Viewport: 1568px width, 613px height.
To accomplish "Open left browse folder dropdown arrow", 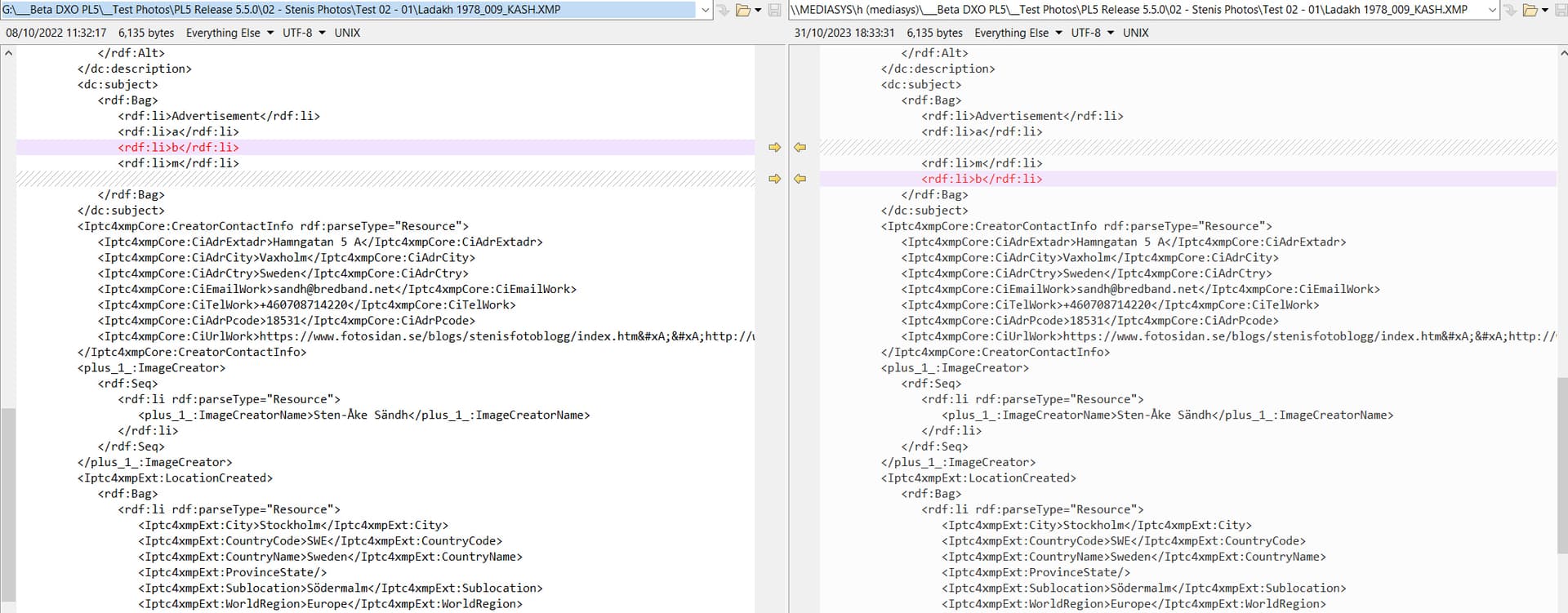I will (758, 10).
